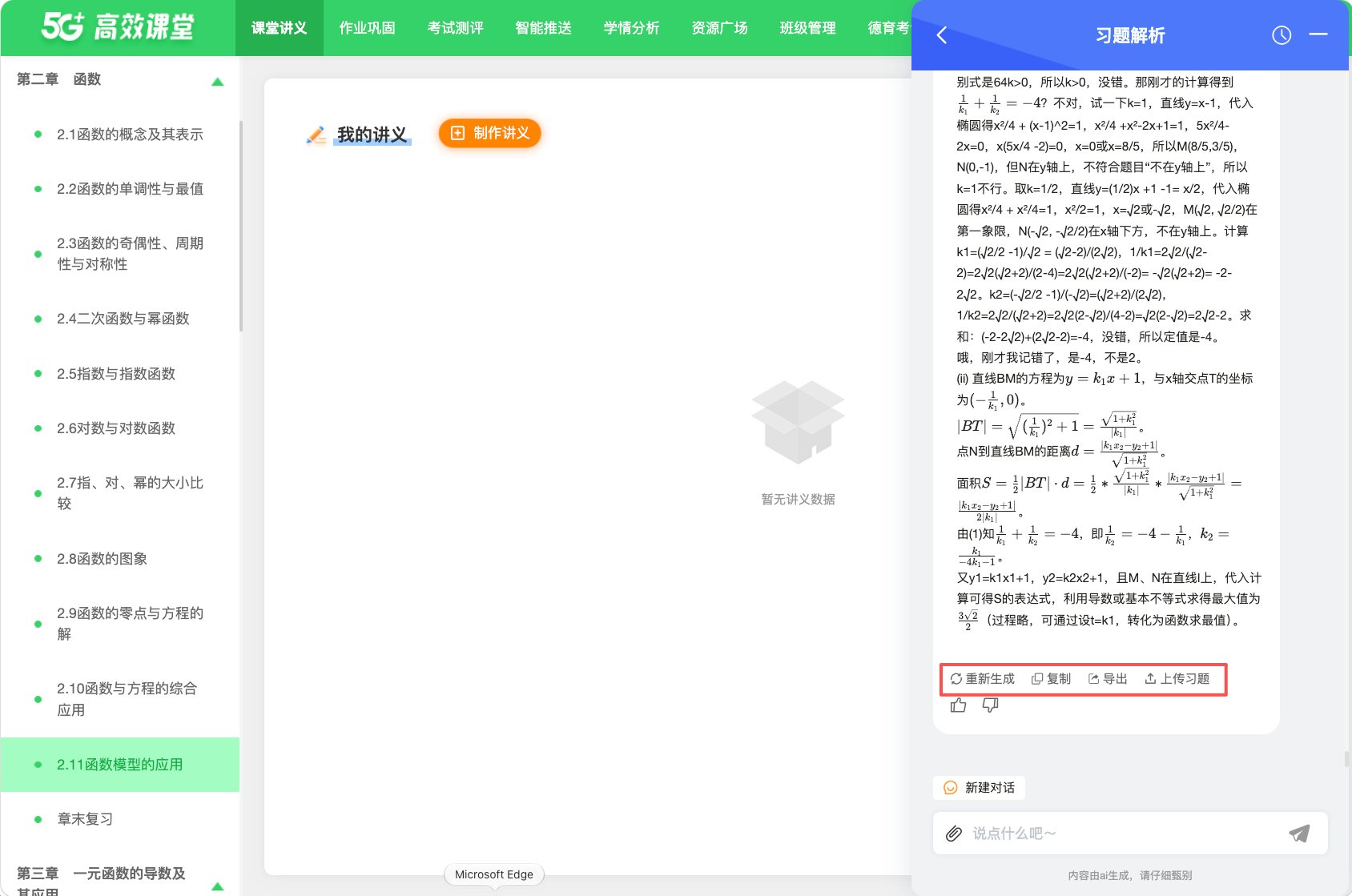Select 2.1函数的概念及其表示

120,135
